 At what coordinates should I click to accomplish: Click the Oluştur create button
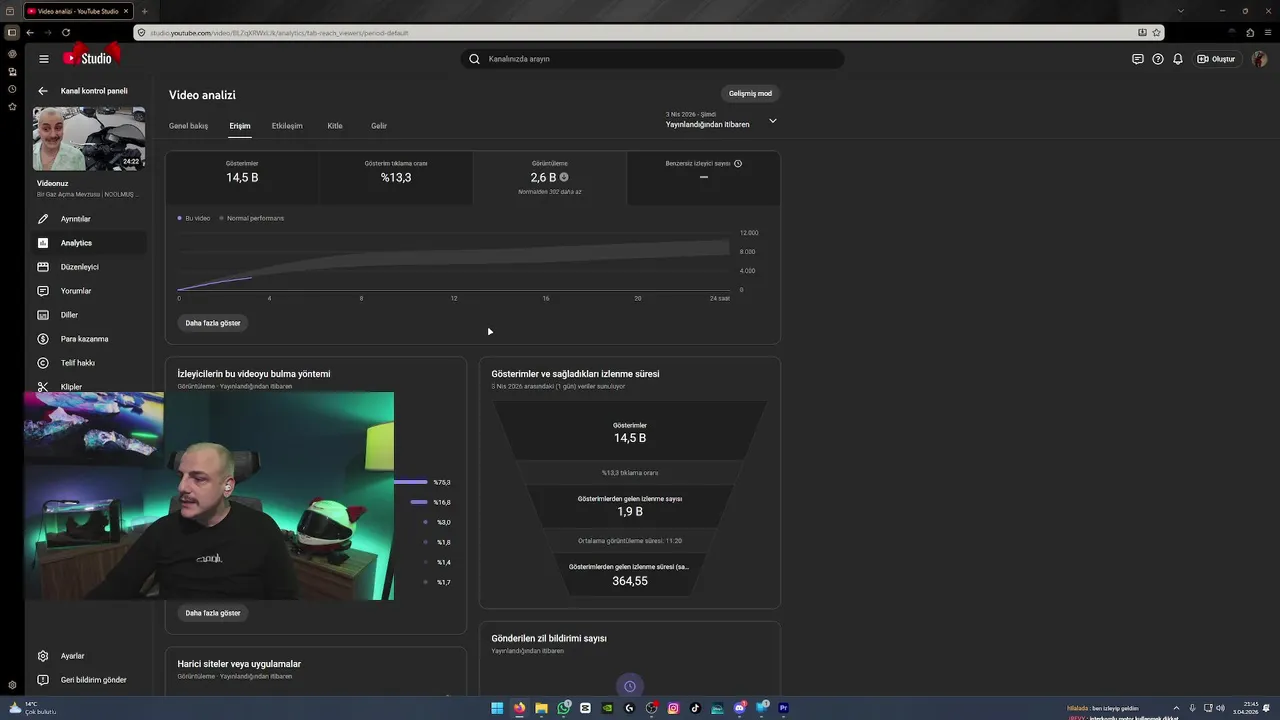(x=1216, y=59)
